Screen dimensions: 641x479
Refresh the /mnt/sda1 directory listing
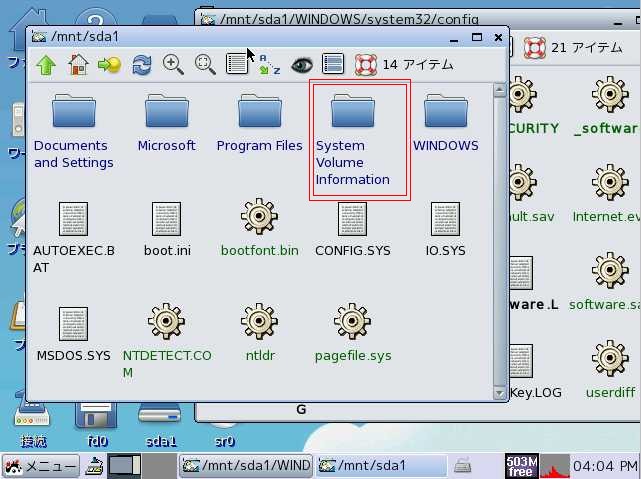click(x=141, y=64)
